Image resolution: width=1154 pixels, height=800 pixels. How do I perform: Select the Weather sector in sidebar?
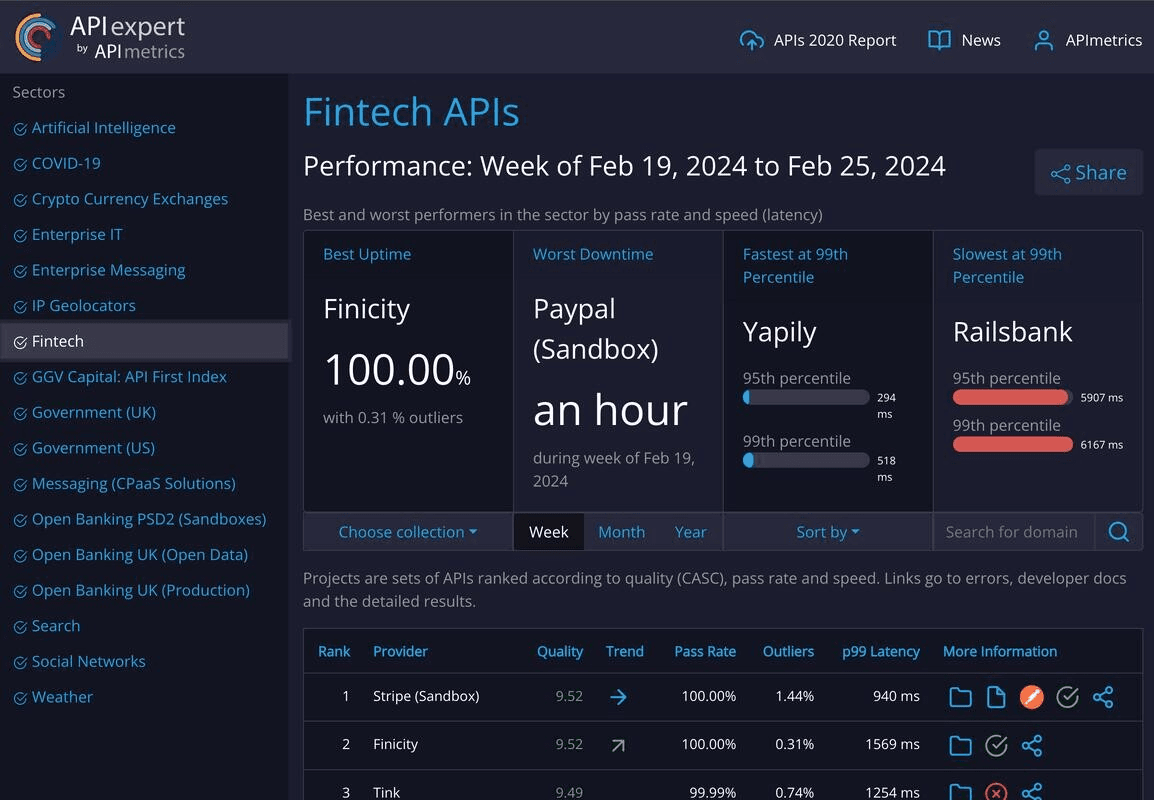62,697
